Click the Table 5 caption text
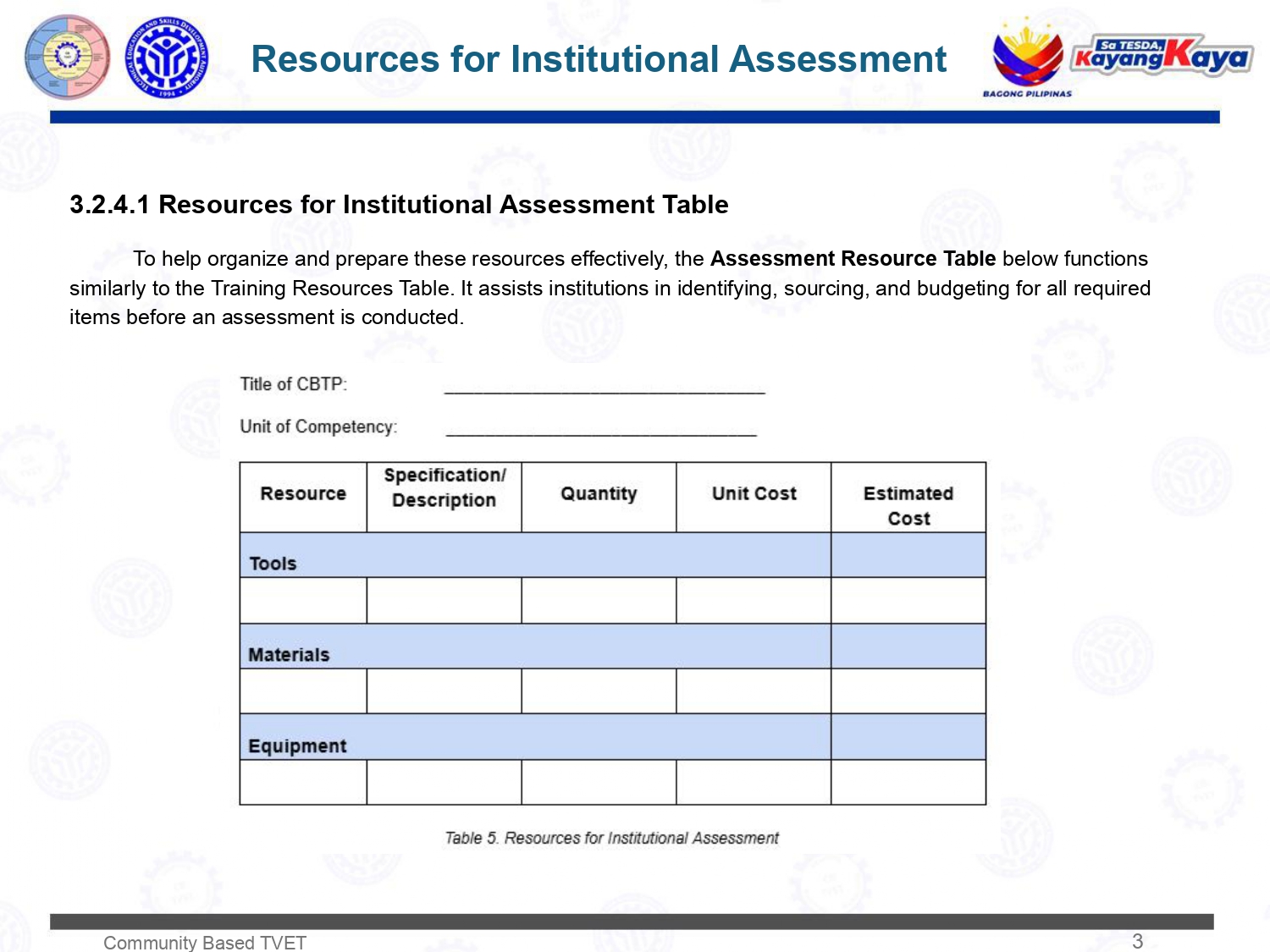Screen dimensions: 1270x952 click(x=611, y=838)
